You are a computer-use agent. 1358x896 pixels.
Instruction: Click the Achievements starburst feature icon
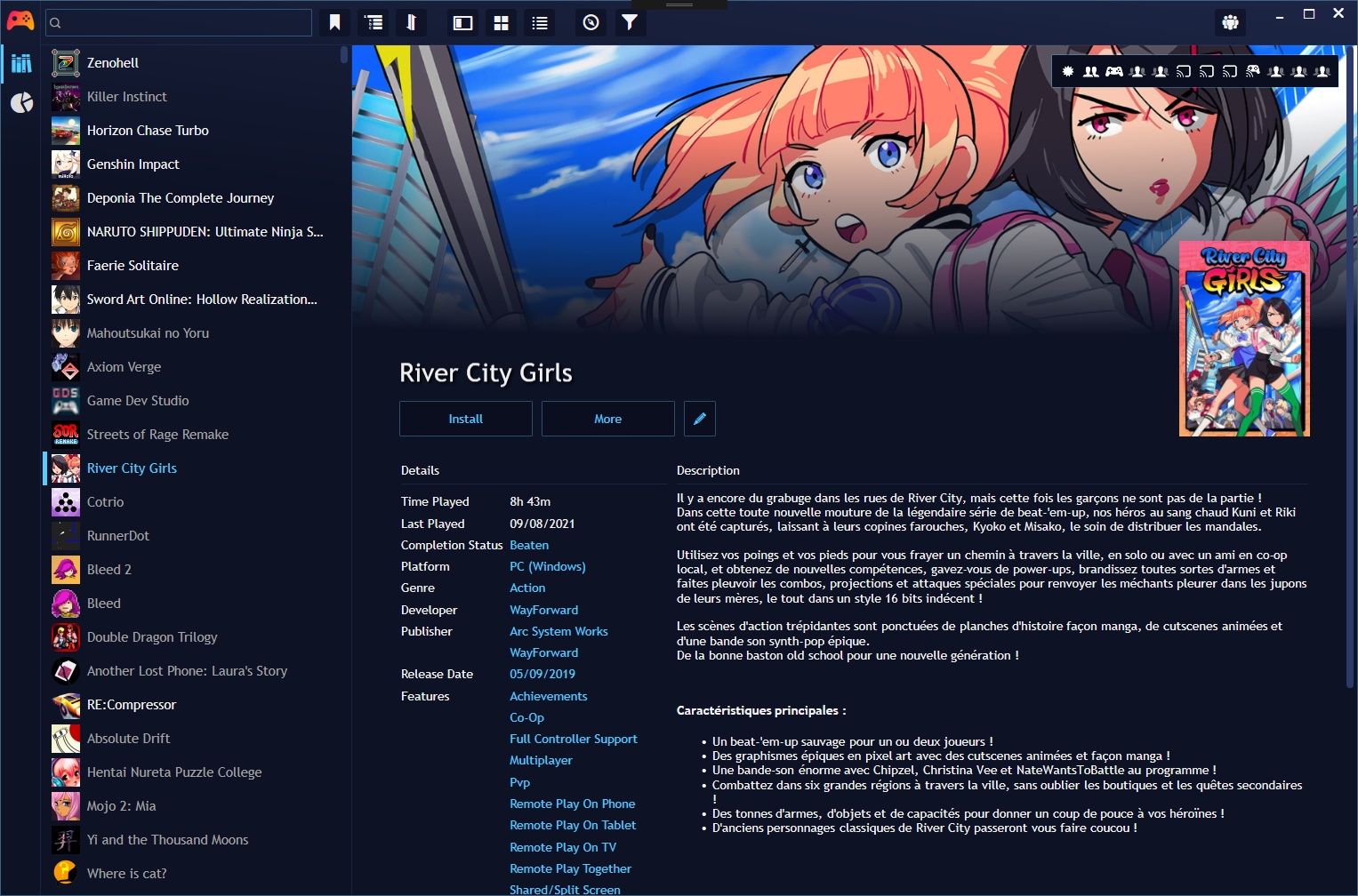(1068, 71)
